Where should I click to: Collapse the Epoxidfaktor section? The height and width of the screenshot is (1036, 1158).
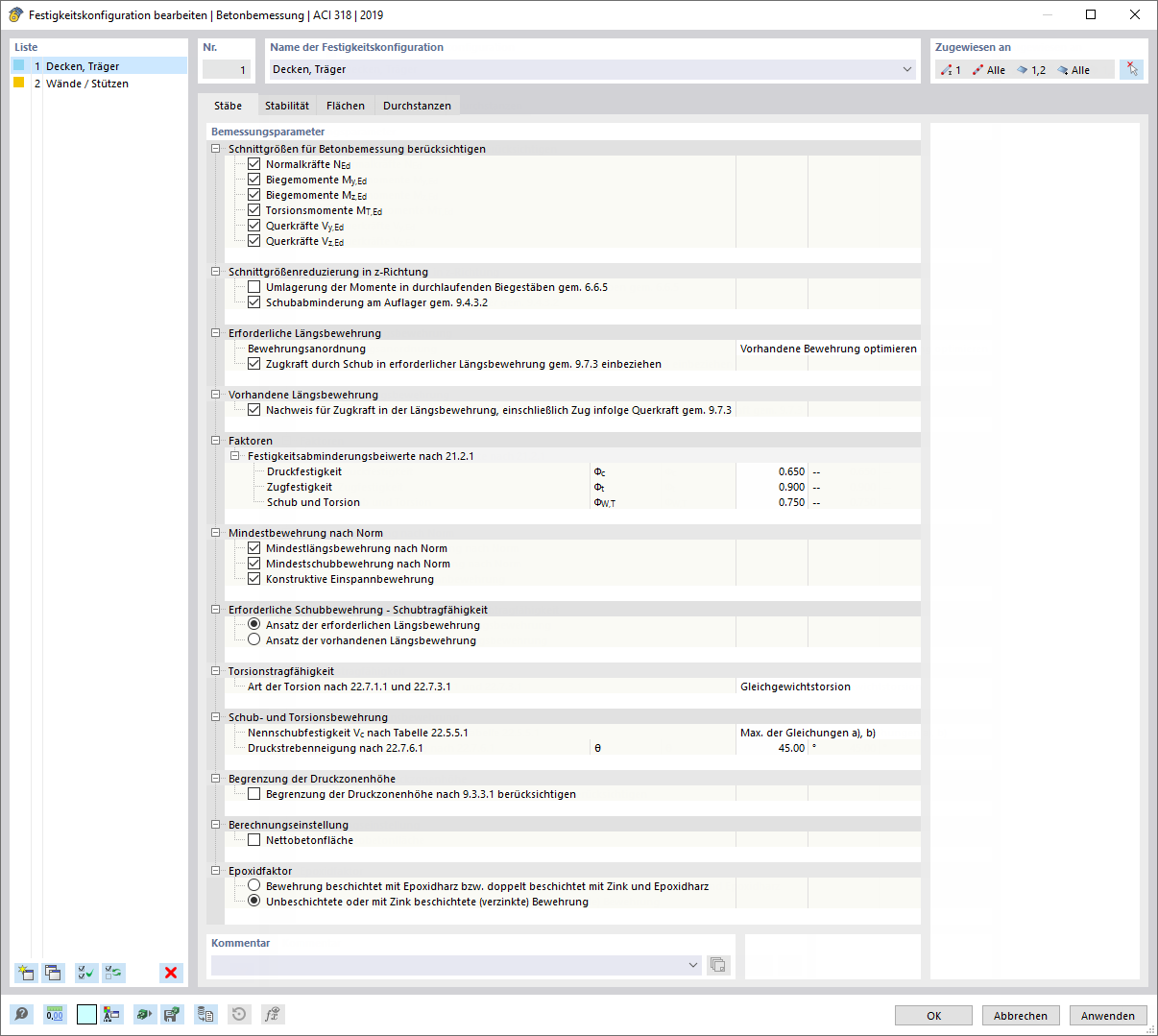pyautogui.click(x=216, y=871)
